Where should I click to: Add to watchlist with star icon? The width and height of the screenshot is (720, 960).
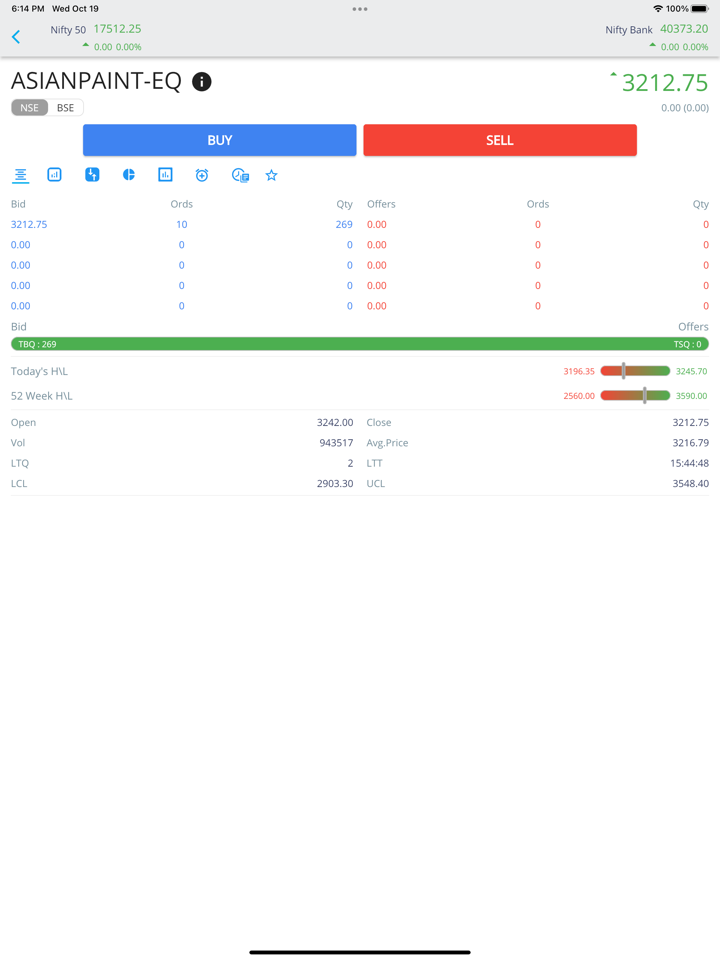click(271, 176)
